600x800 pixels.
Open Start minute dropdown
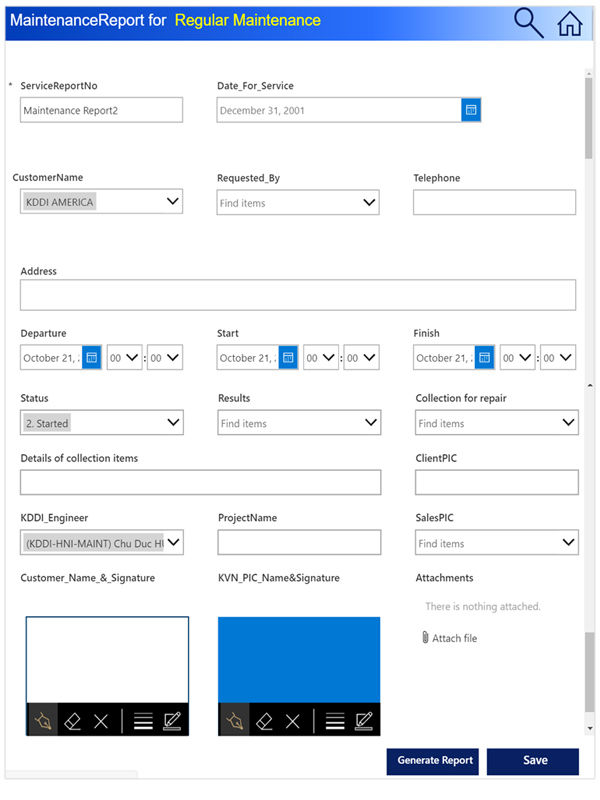361,357
